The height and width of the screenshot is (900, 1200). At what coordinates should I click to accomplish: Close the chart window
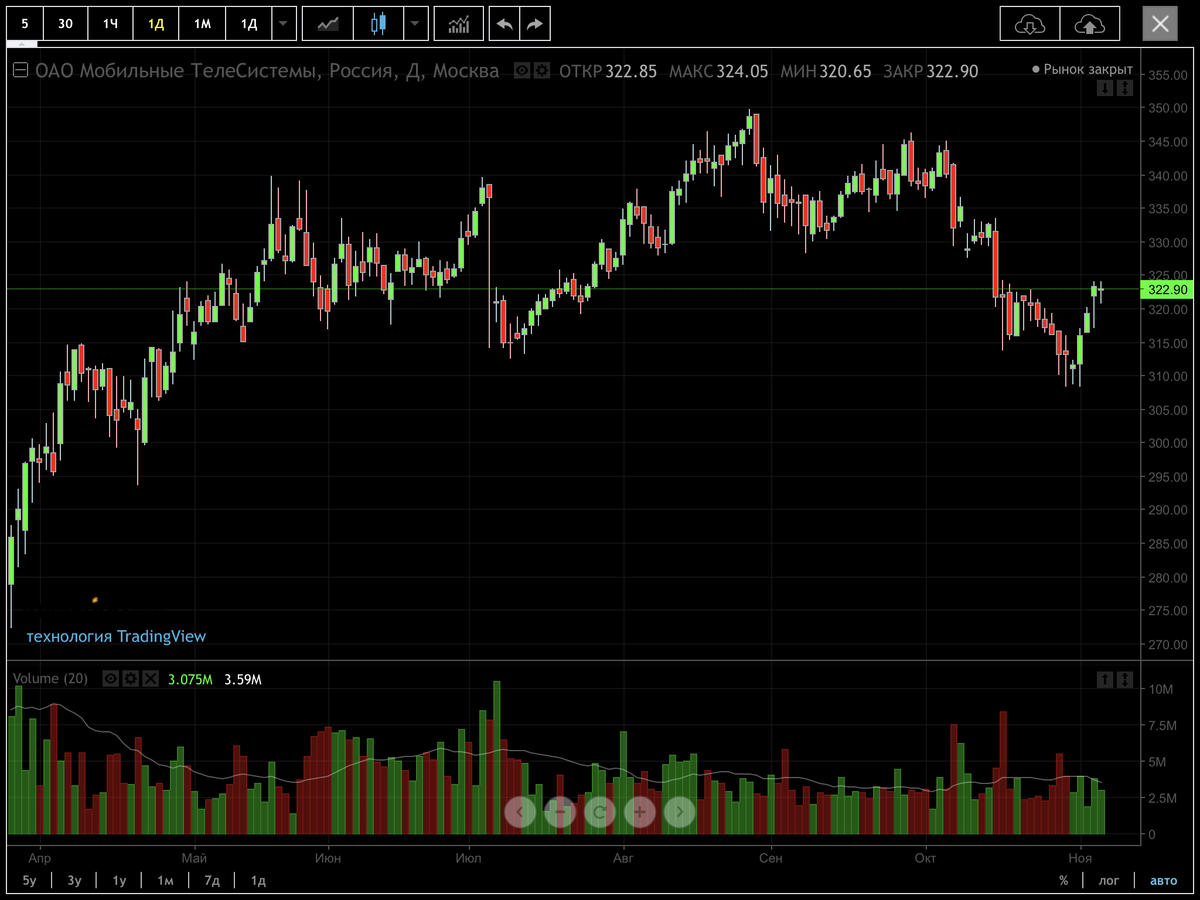(1160, 24)
